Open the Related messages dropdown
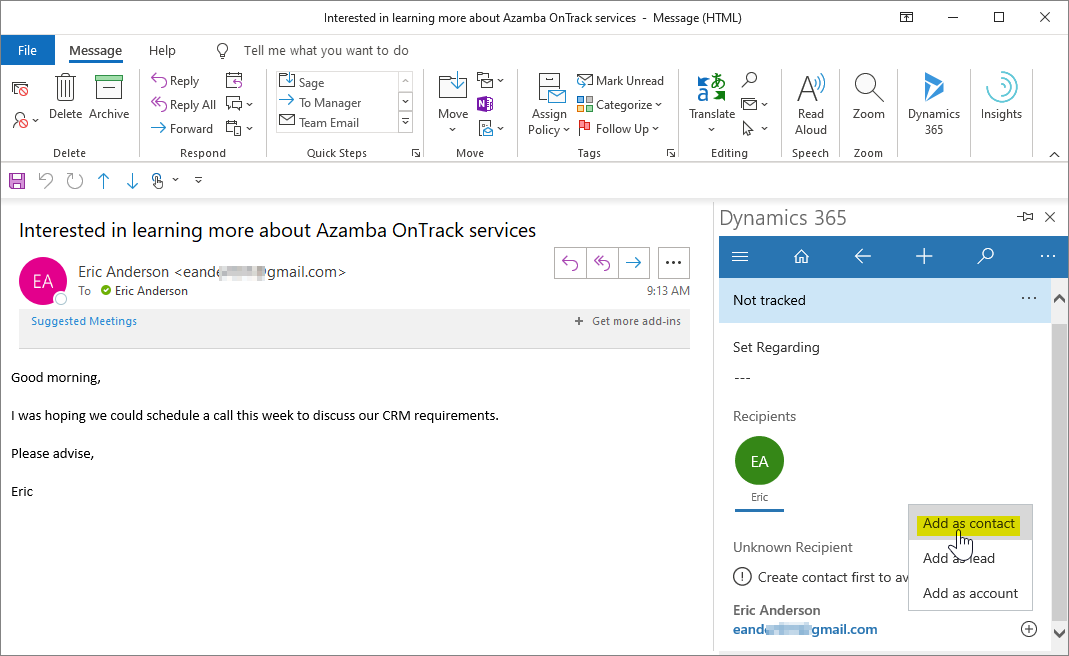Viewport: 1069px width, 656px height. 754,104
